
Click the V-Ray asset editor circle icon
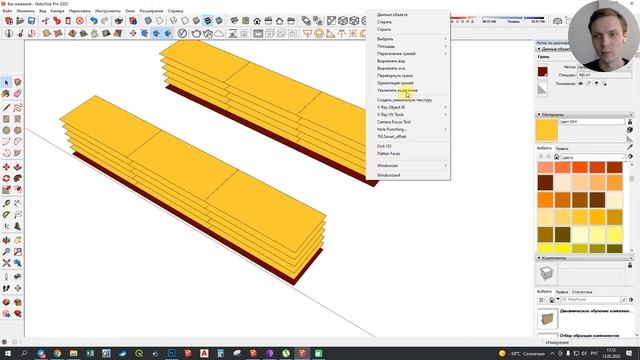point(182,33)
